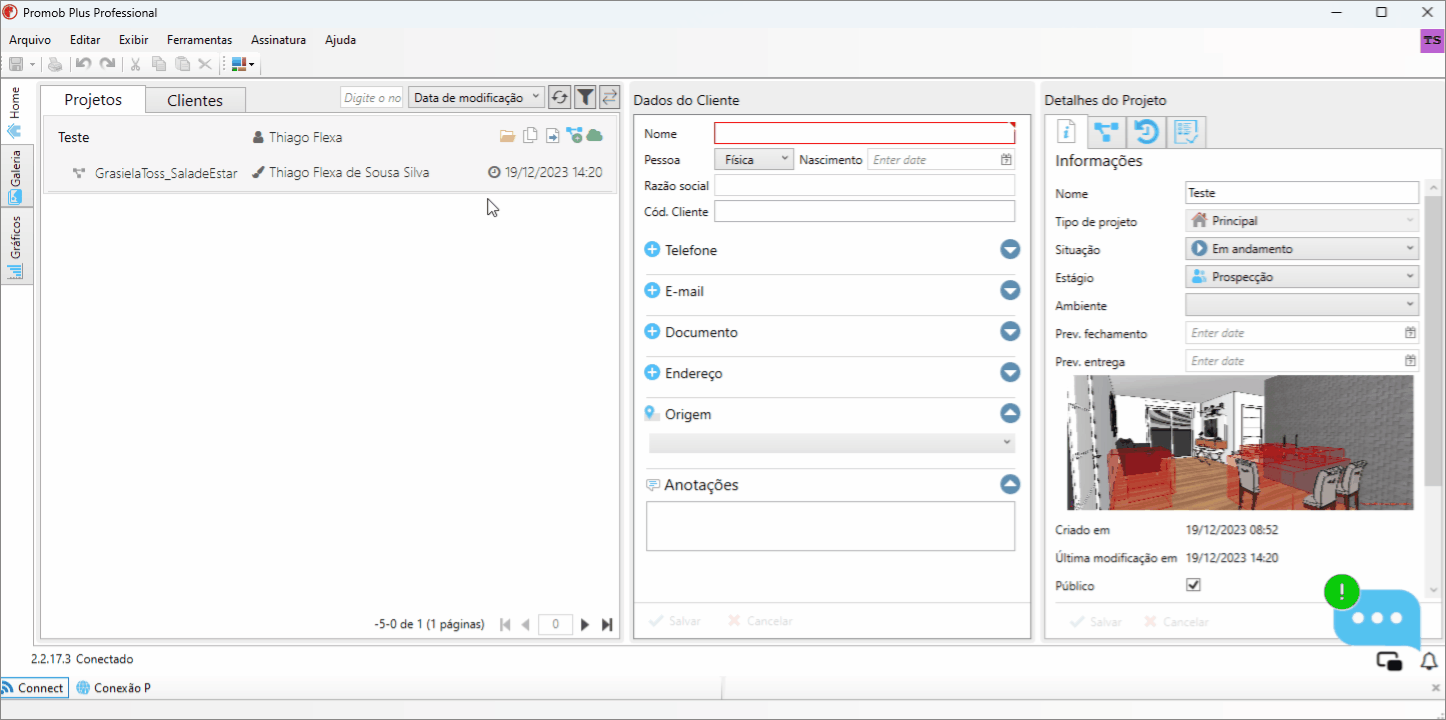Open the project structure tab icon

1106,132
